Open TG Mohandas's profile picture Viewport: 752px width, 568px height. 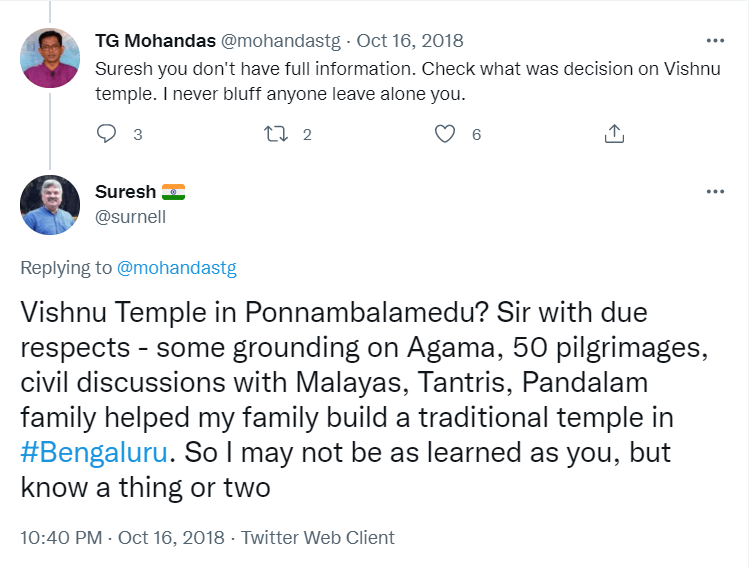coord(50,57)
